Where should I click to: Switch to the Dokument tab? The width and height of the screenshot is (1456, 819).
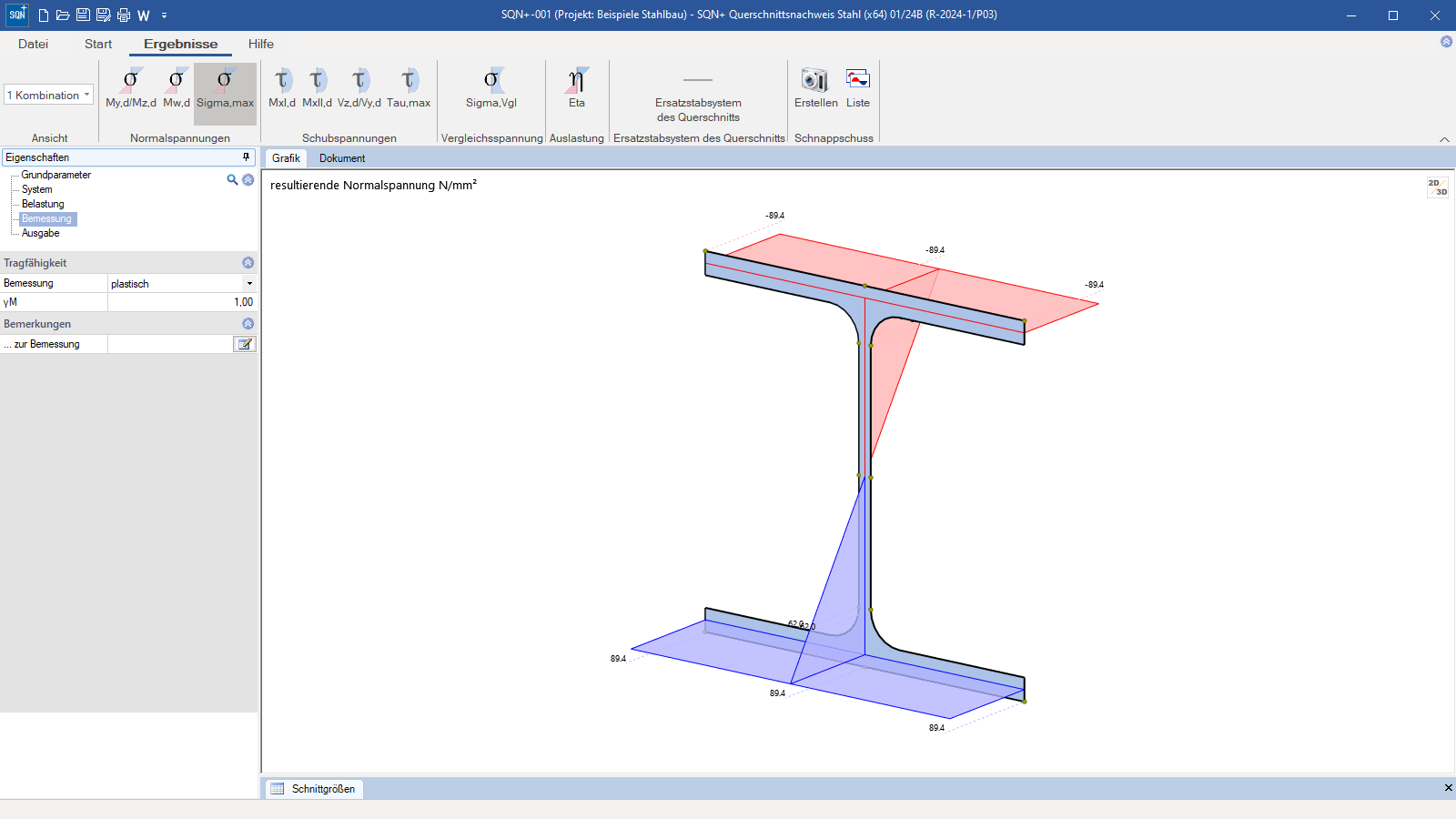click(342, 158)
